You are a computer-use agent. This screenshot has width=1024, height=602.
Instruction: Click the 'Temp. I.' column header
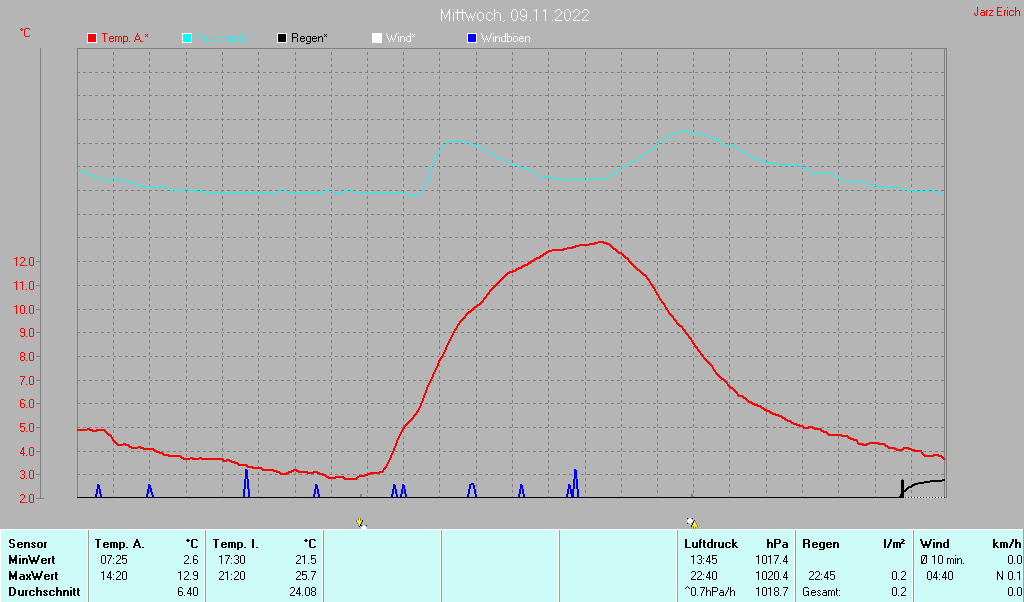pyautogui.click(x=236, y=544)
